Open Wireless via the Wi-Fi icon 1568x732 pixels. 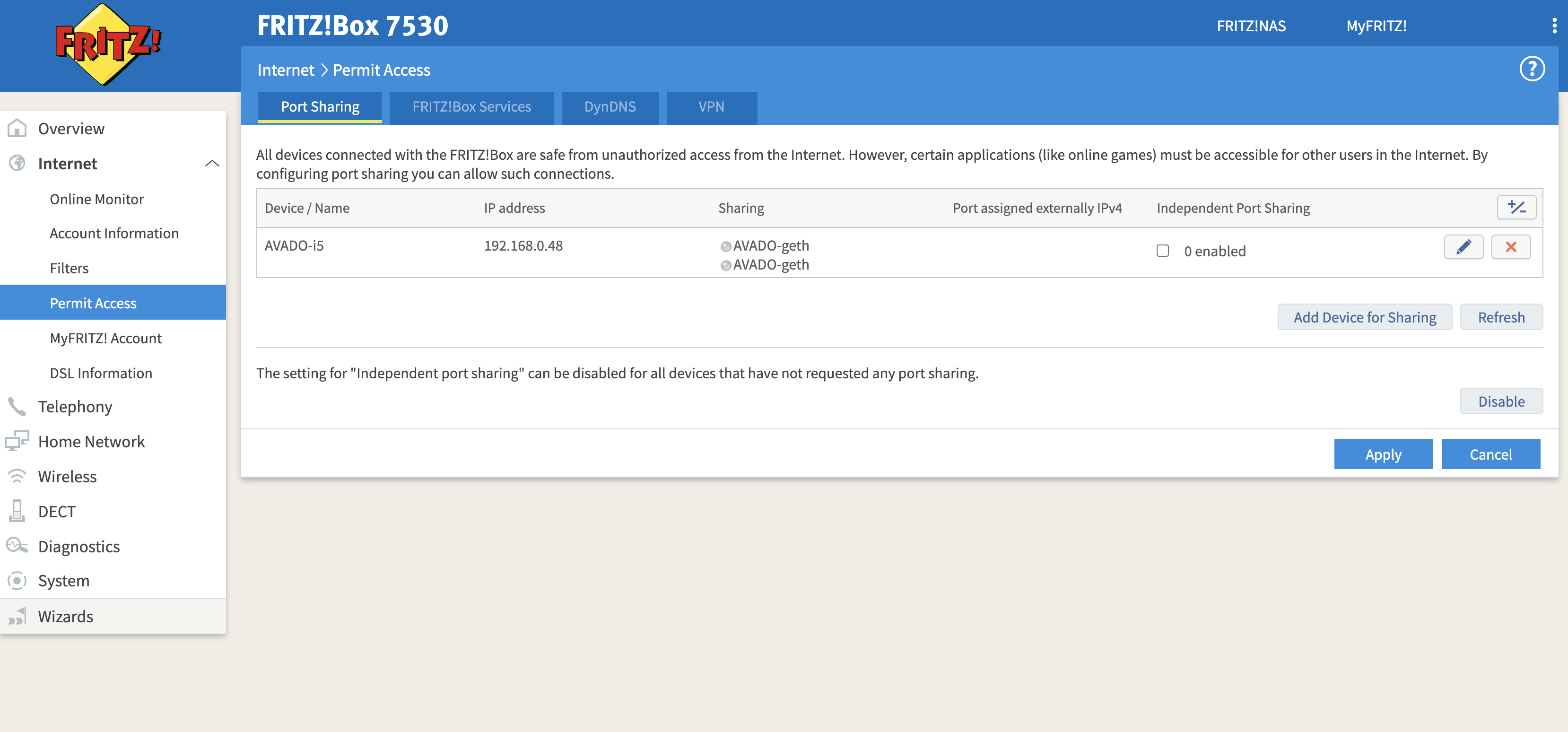point(17,477)
